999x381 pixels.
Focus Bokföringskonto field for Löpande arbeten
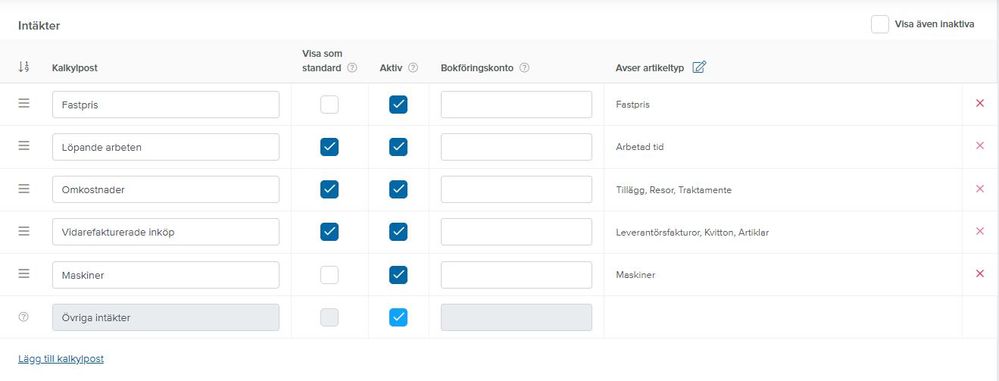coord(516,147)
